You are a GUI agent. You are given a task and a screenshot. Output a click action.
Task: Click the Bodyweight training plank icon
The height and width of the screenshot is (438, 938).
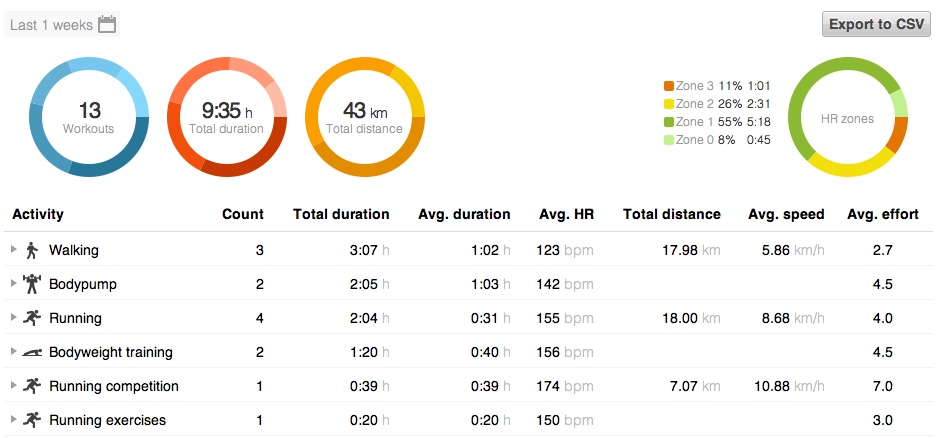click(32, 352)
